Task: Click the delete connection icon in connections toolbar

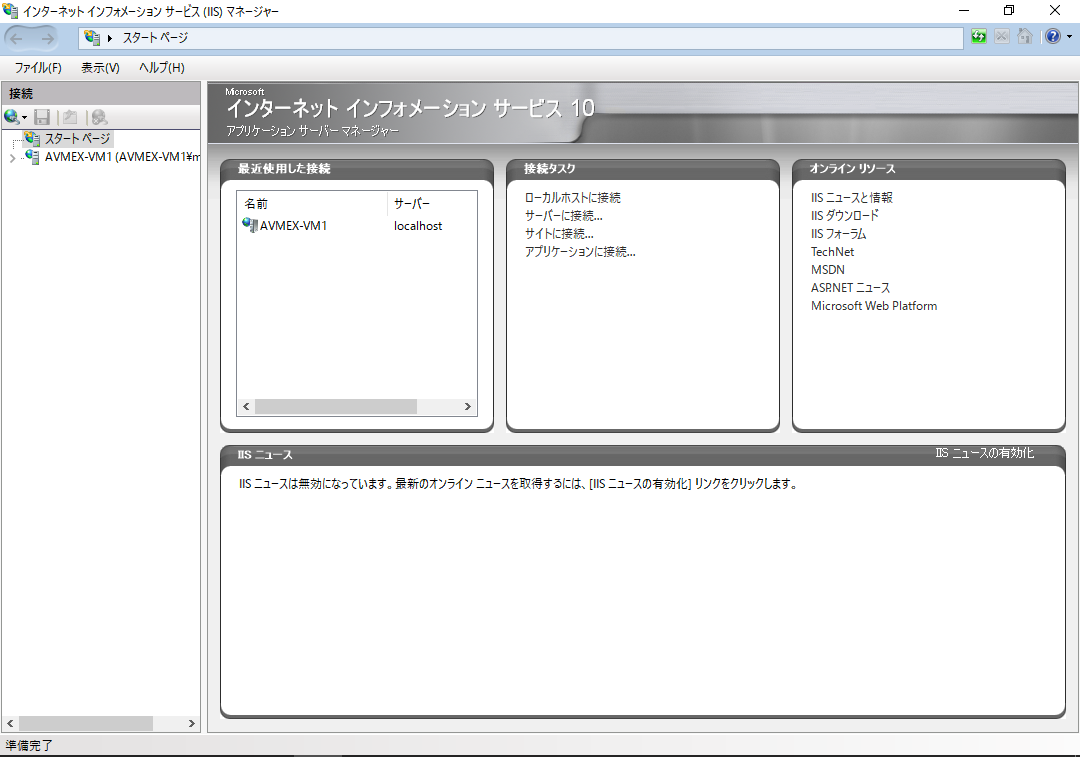Action: pyautogui.click(x=99, y=117)
